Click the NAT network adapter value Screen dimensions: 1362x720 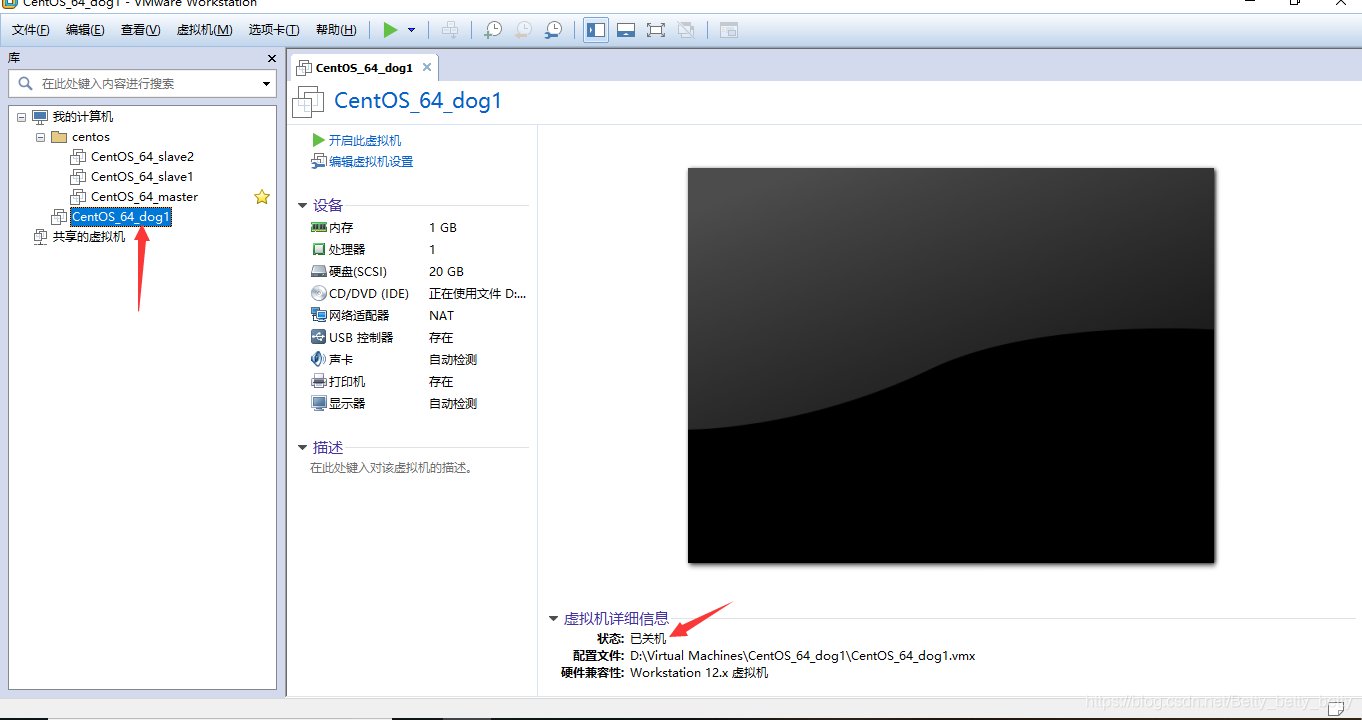[x=441, y=316]
